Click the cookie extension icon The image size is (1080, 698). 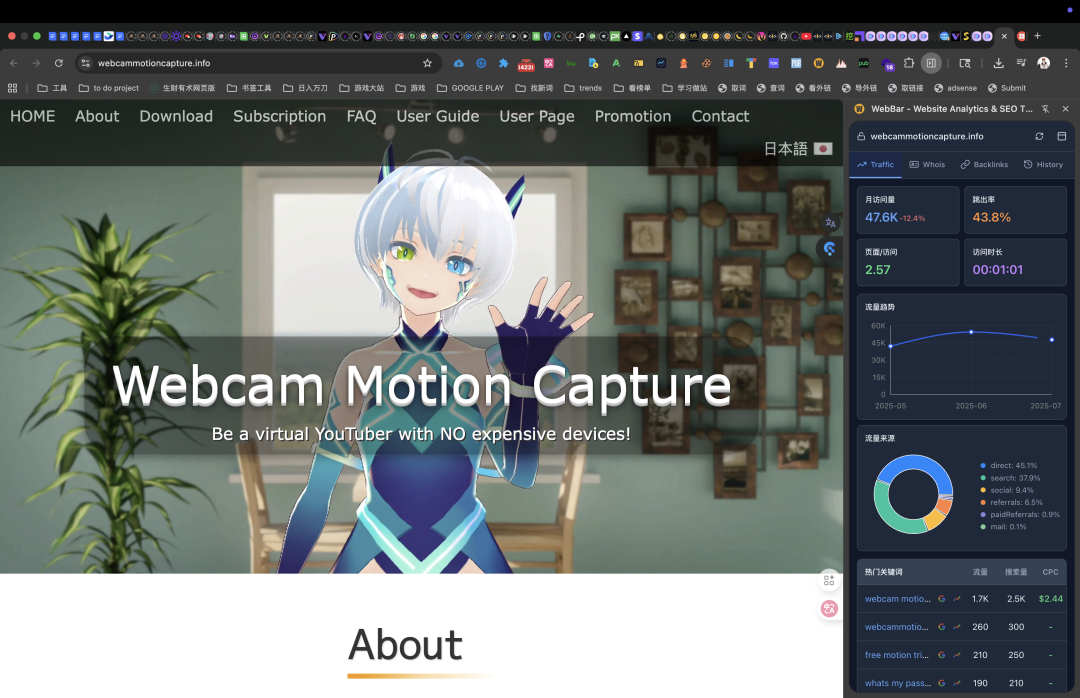pyautogui.click(x=706, y=63)
